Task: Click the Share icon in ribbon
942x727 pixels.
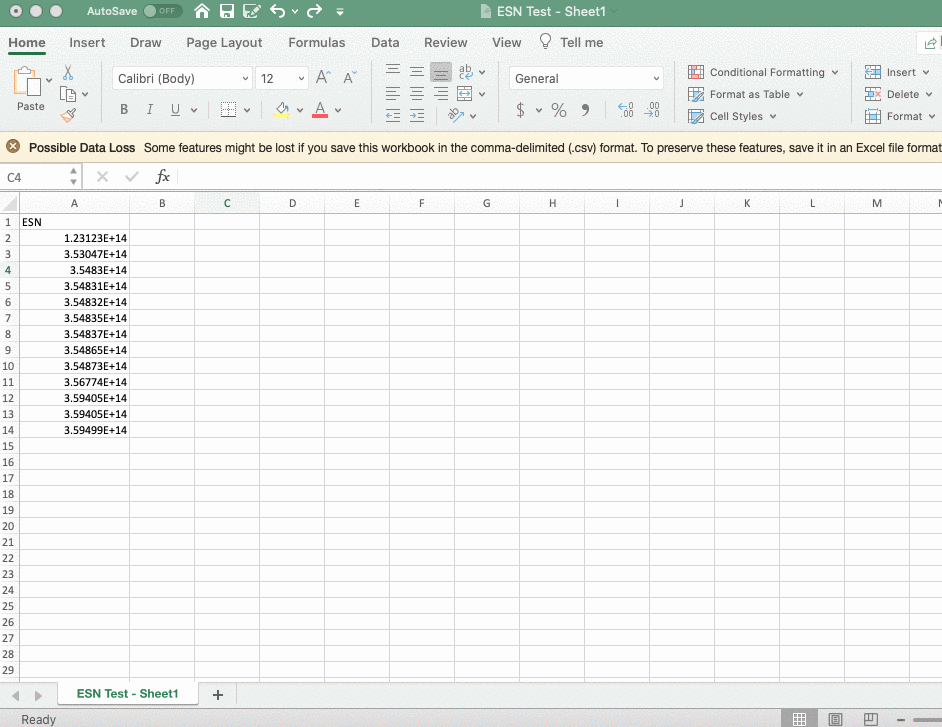Action: 930,43
